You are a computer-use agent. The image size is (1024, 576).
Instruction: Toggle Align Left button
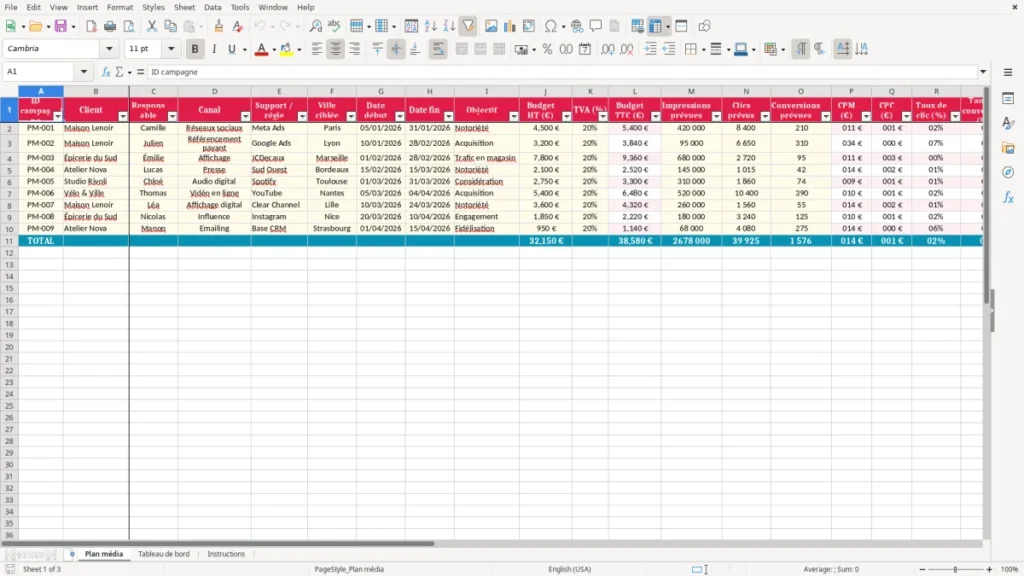317,49
